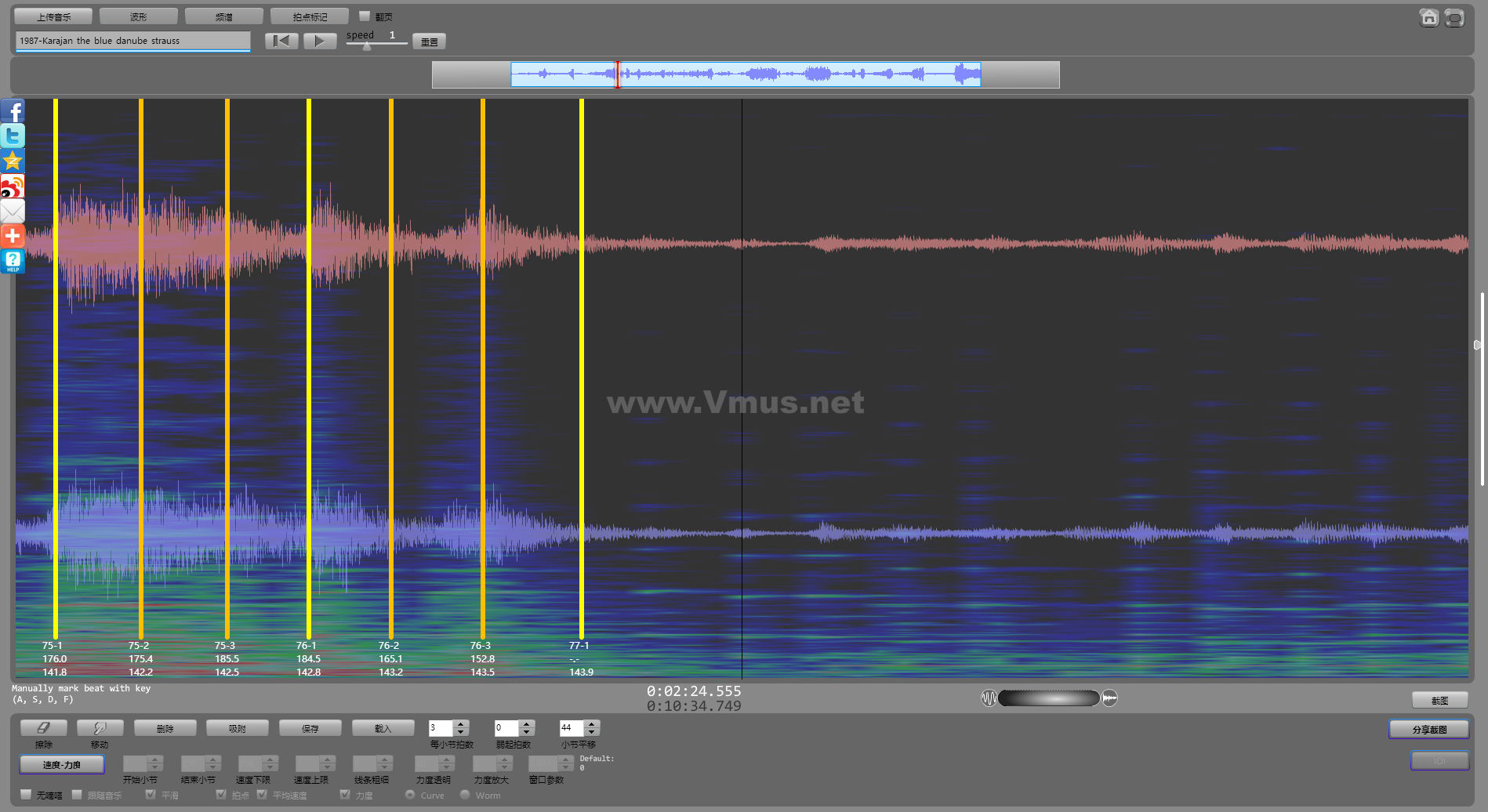This screenshot has height=812, width=1488.
Task: Click the 保存 save button
Action: point(310,728)
